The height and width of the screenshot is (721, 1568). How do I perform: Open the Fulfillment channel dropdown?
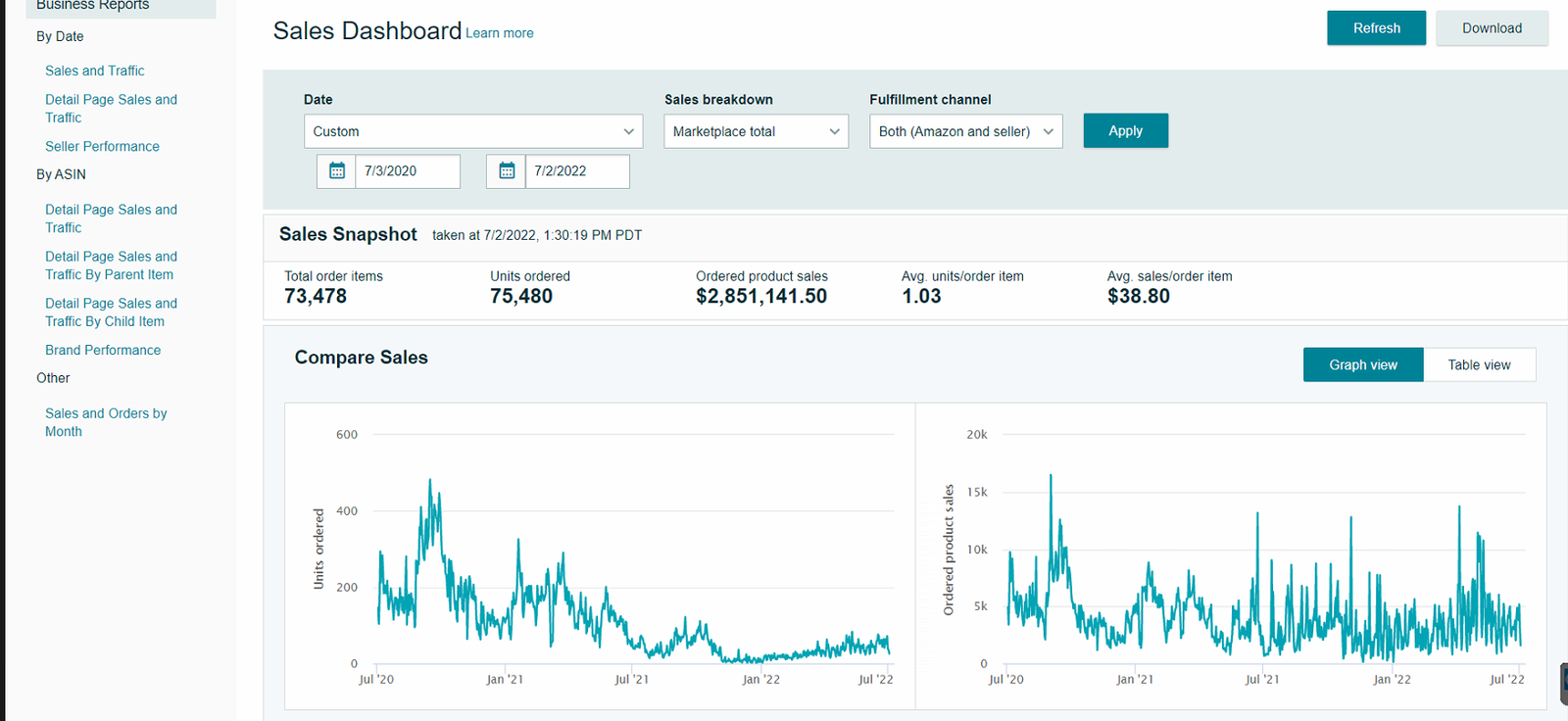965,131
